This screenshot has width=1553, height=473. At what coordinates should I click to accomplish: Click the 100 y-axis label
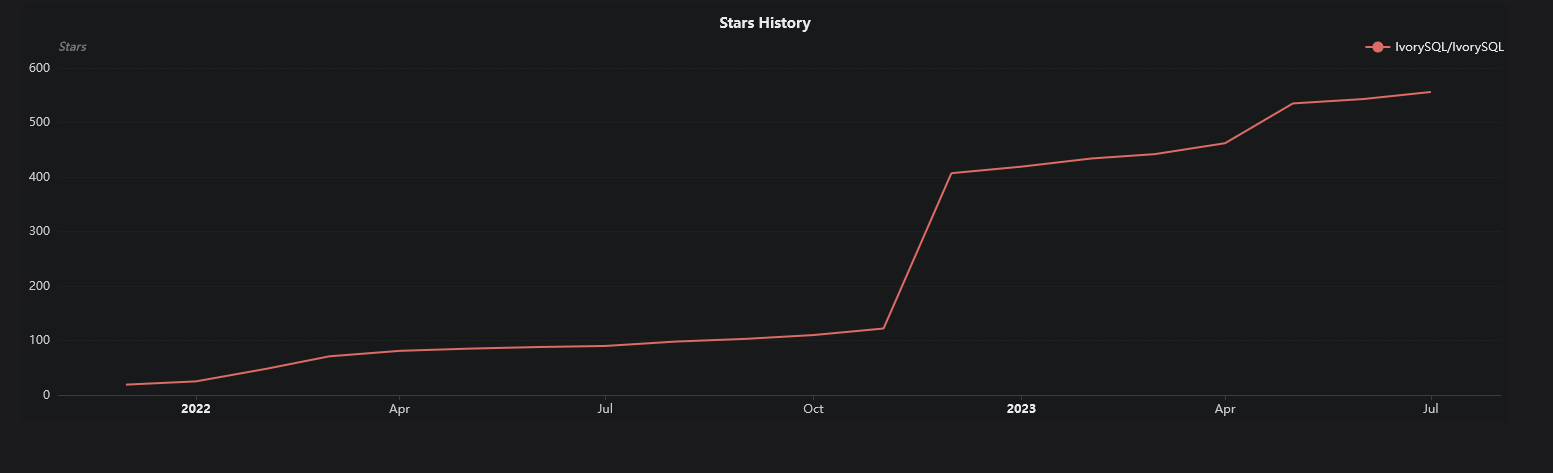(x=40, y=341)
